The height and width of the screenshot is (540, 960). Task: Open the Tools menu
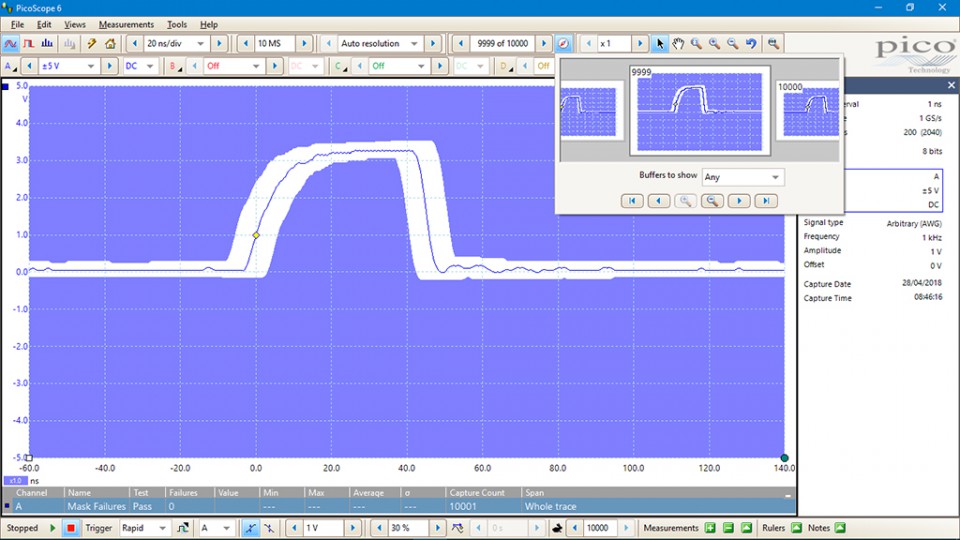[x=177, y=24]
